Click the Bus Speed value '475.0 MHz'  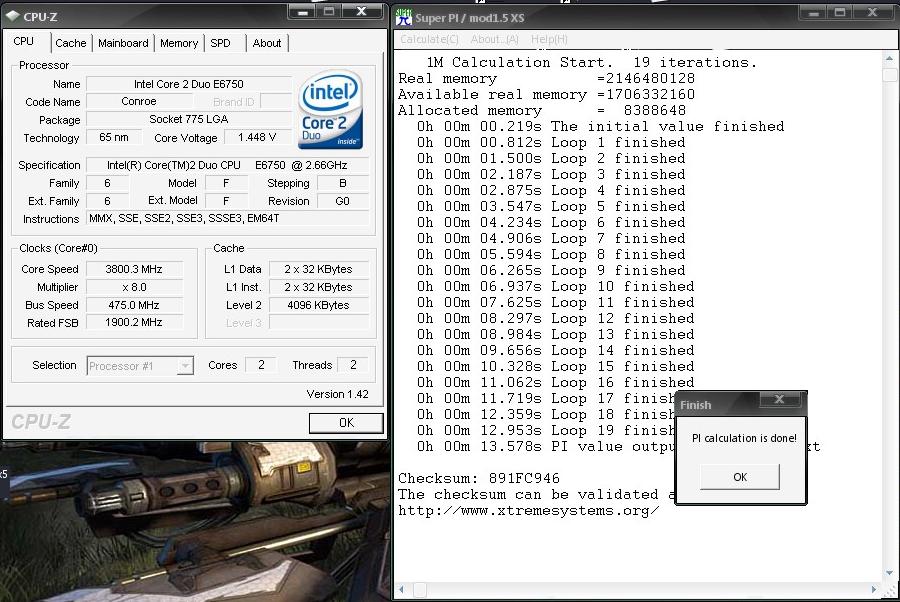tap(134, 305)
